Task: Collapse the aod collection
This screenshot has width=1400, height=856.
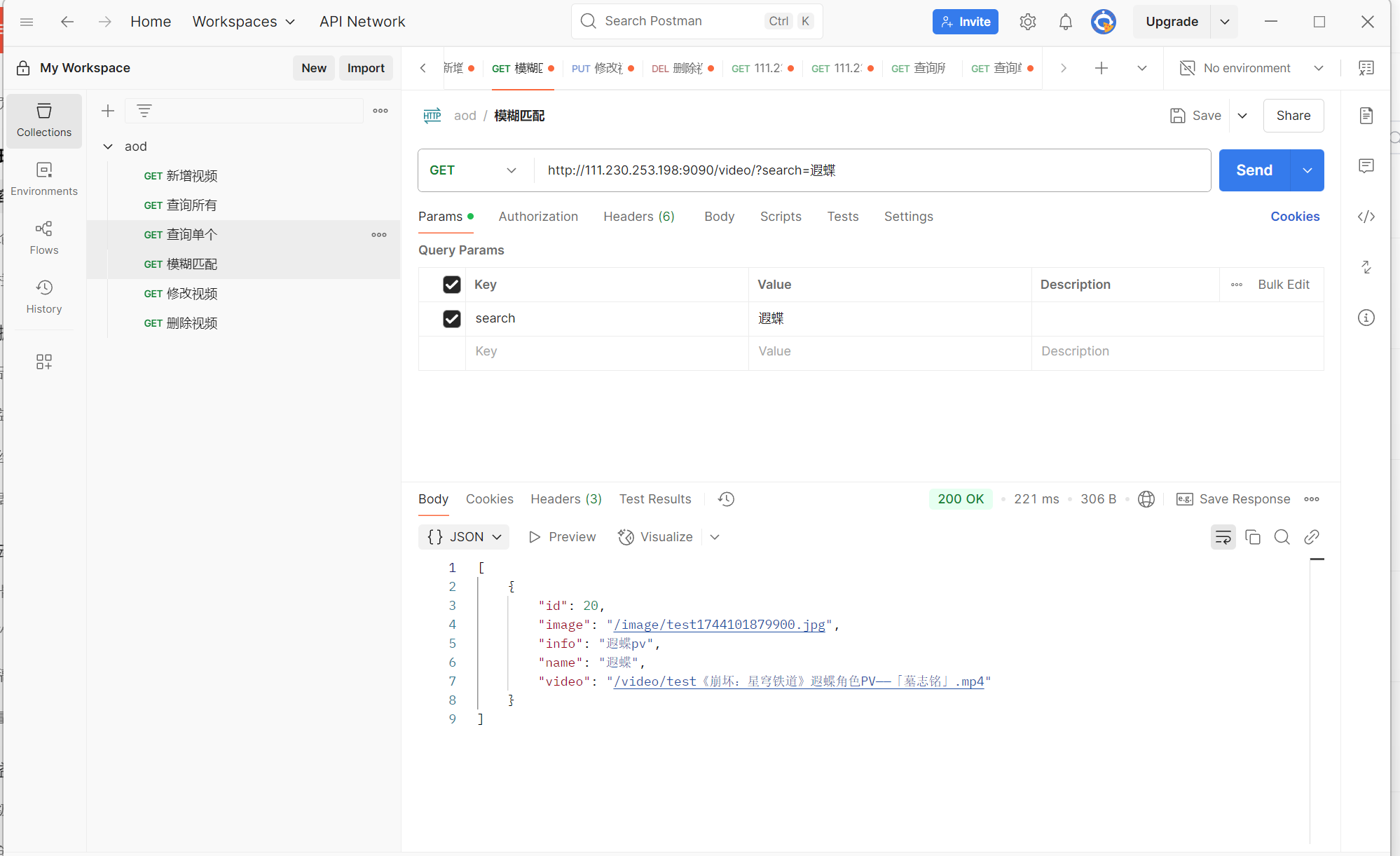Action: pyautogui.click(x=108, y=147)
